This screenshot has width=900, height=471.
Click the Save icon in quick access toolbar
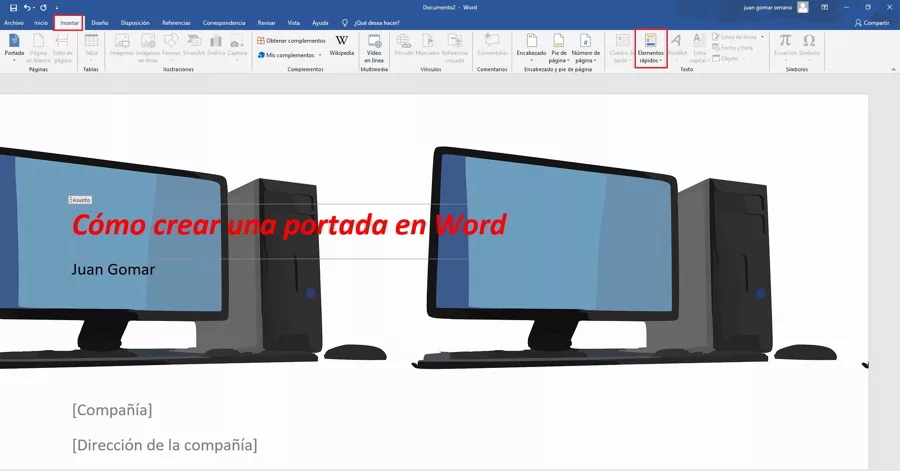click(13, 7)
